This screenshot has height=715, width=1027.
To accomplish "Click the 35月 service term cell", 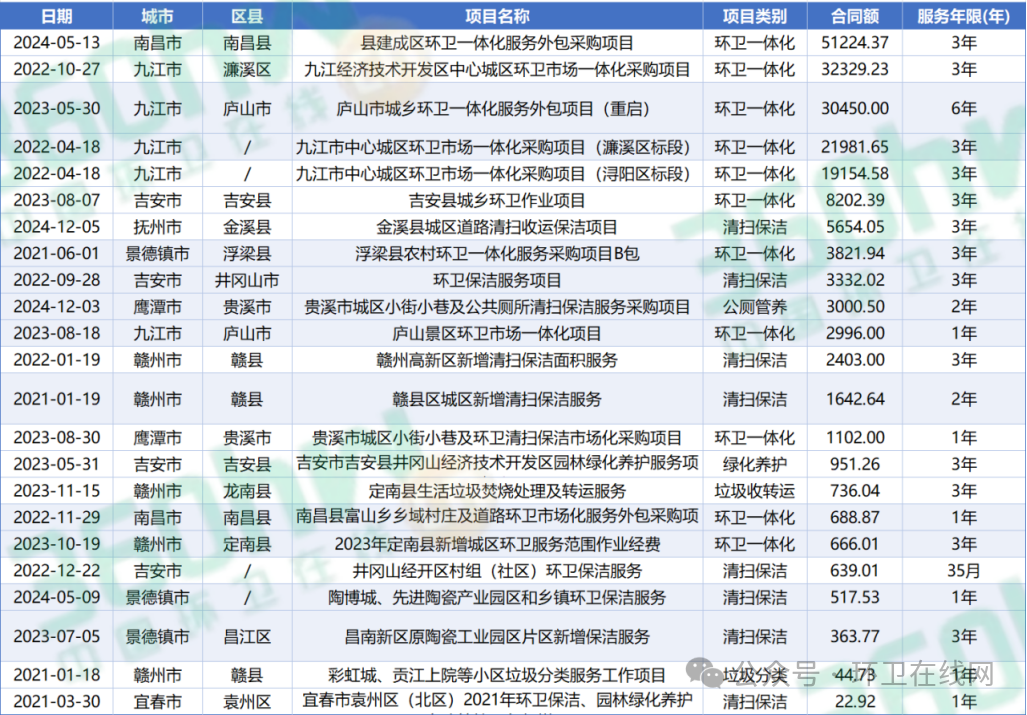I will pyautogui.click(x=963, y=570).
